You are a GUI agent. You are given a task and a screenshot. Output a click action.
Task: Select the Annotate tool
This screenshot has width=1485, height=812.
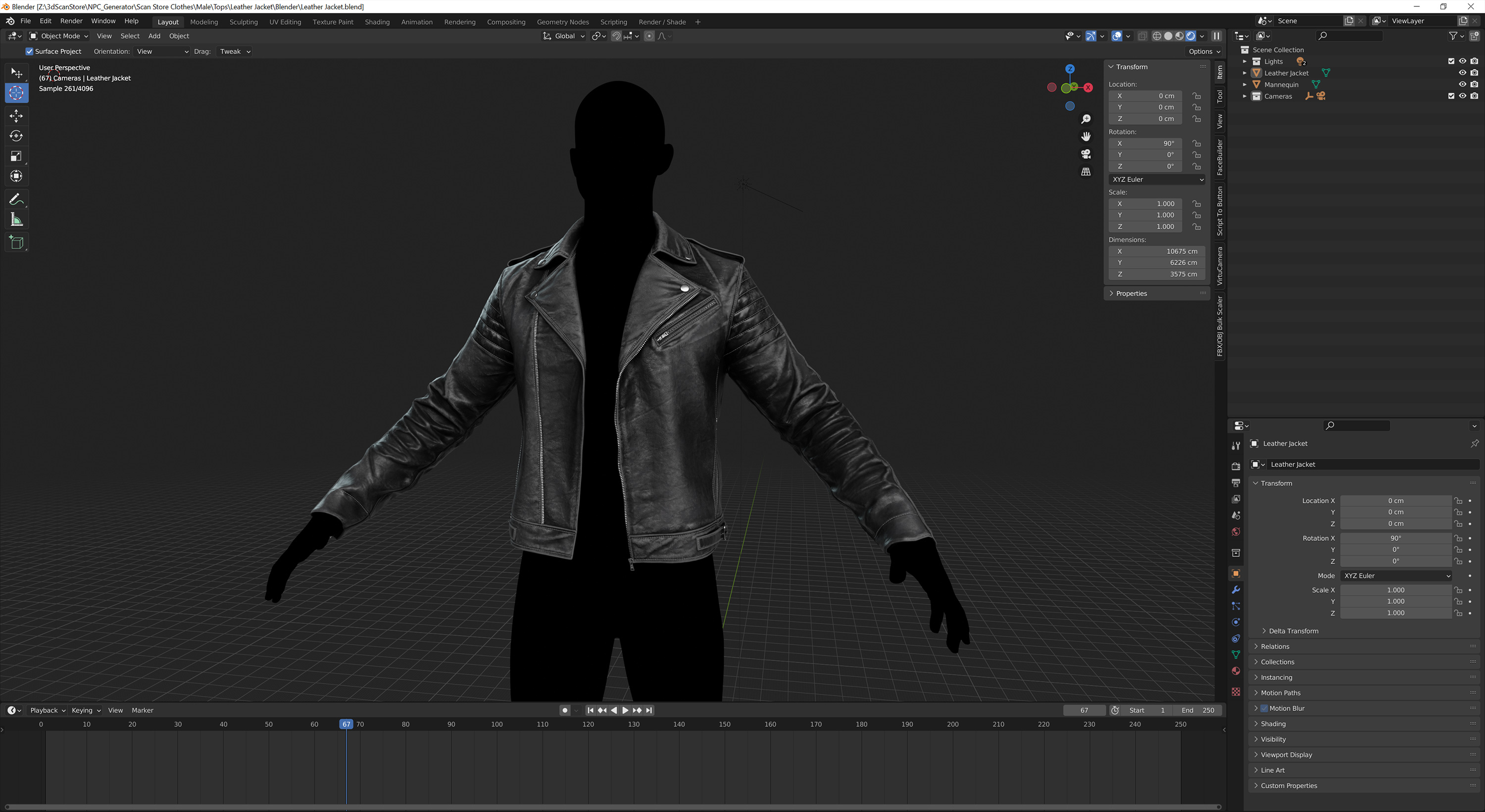(x=17, y=199)
